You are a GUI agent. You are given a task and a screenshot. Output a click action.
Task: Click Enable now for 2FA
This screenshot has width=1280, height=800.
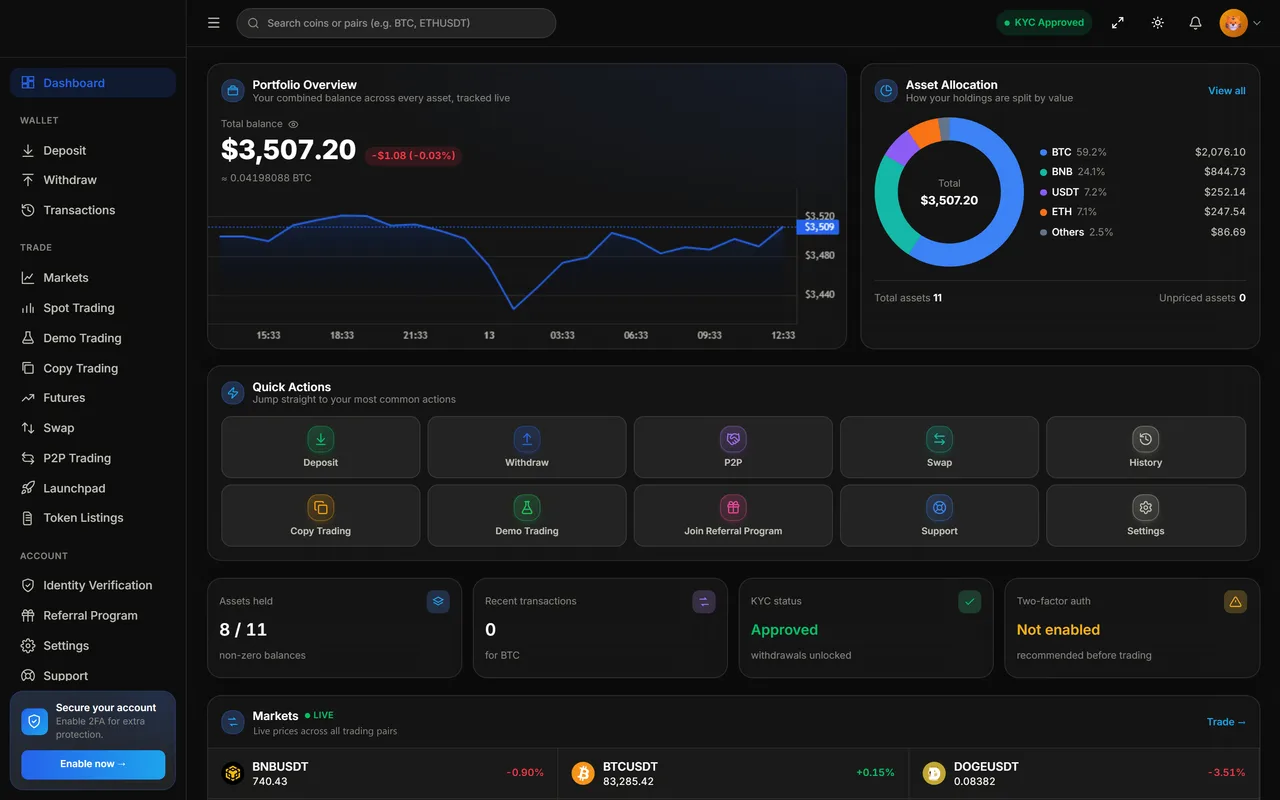tap(93, 764)
